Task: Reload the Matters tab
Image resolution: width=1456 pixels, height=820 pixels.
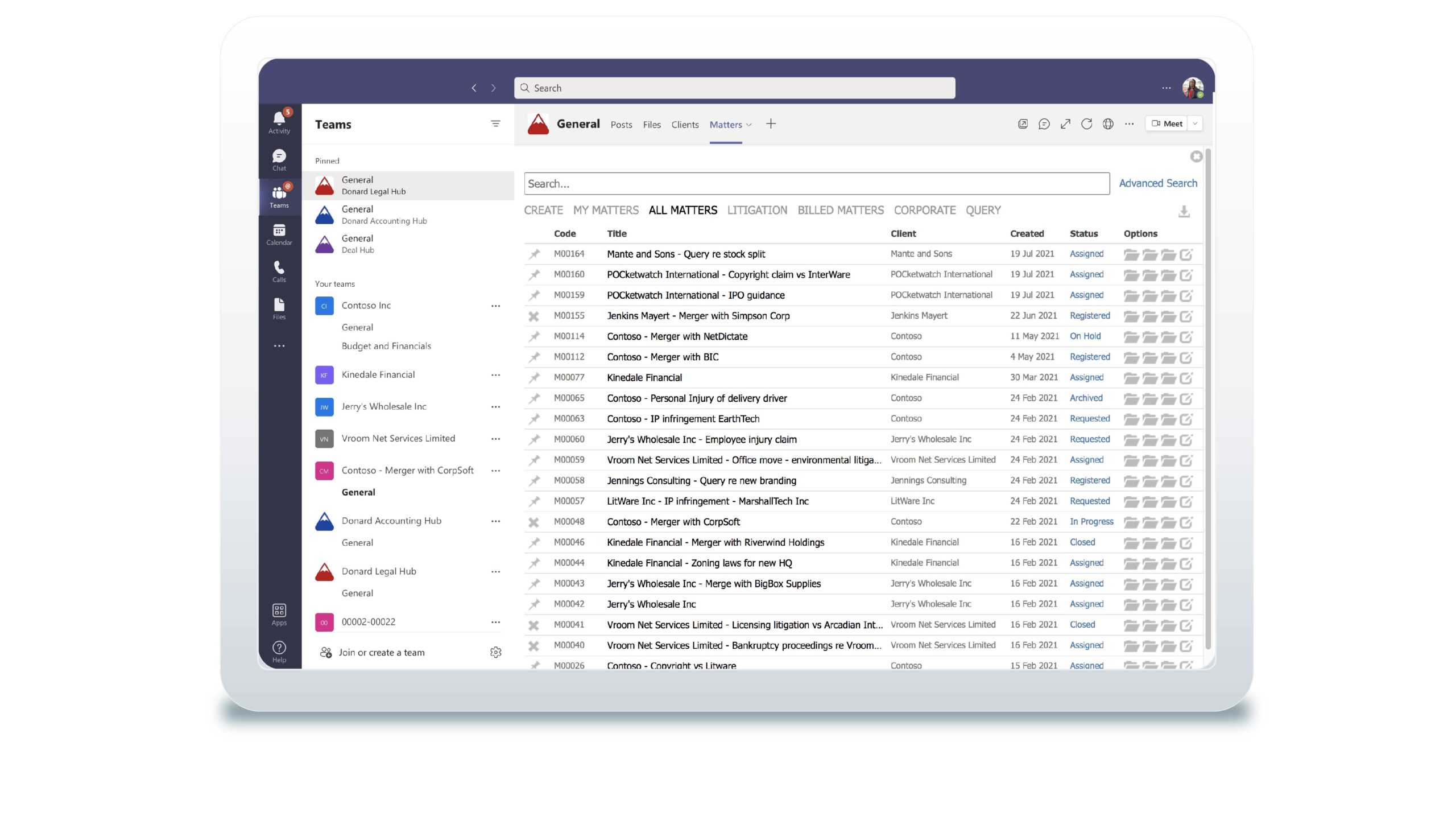Action: (1086, 123)
